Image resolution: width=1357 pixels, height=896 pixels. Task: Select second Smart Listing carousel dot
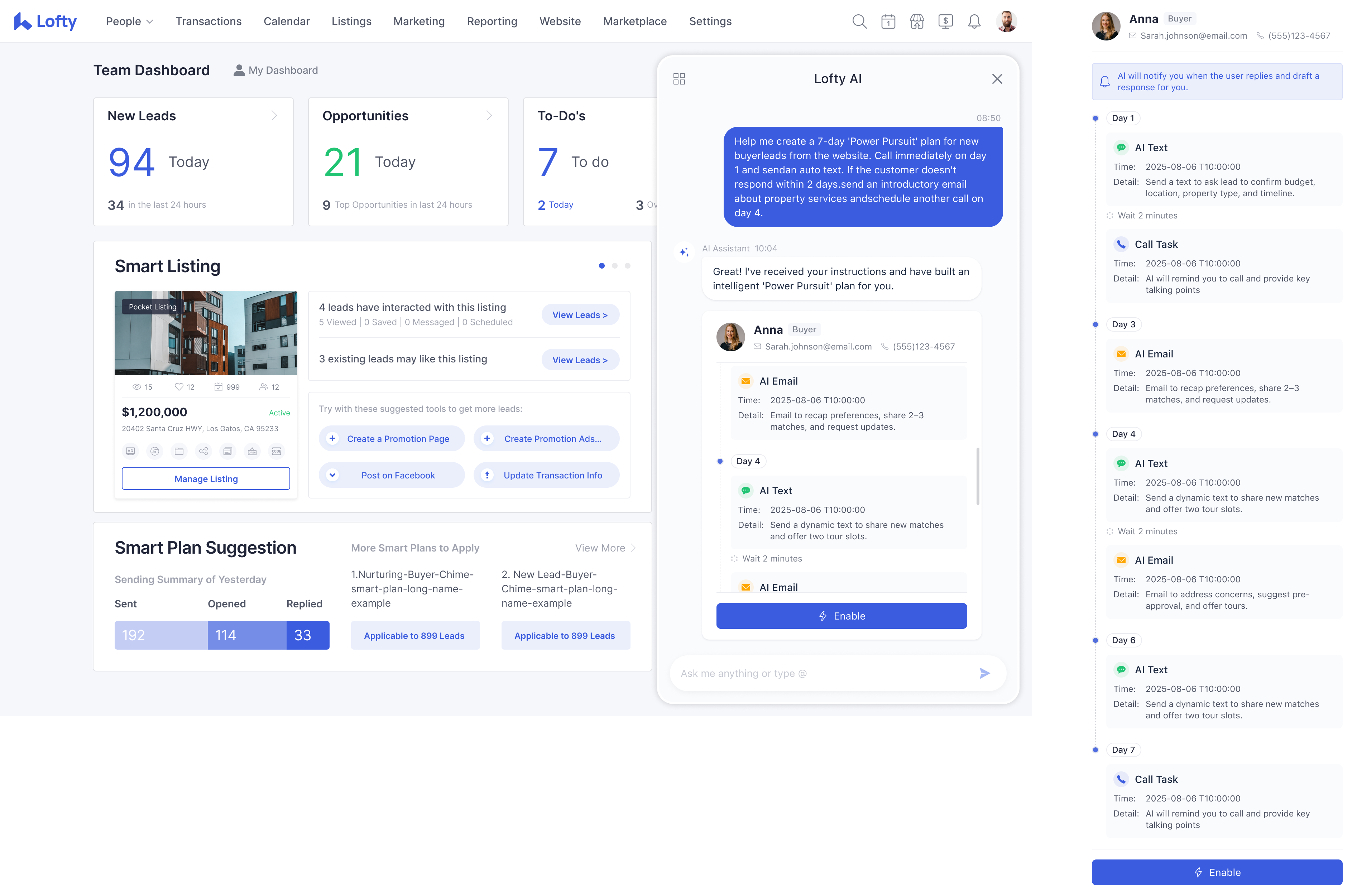pos(614,266)
